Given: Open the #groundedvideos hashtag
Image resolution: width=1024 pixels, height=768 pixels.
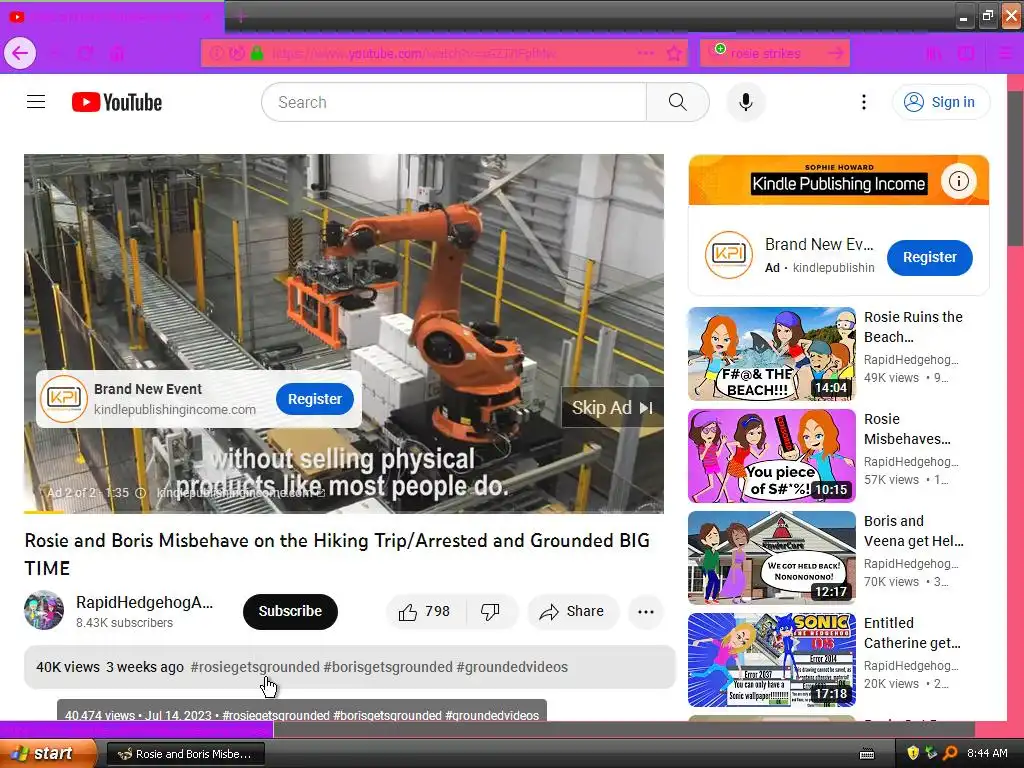Looking at the screenshot, I should click(x=512, y=667).
